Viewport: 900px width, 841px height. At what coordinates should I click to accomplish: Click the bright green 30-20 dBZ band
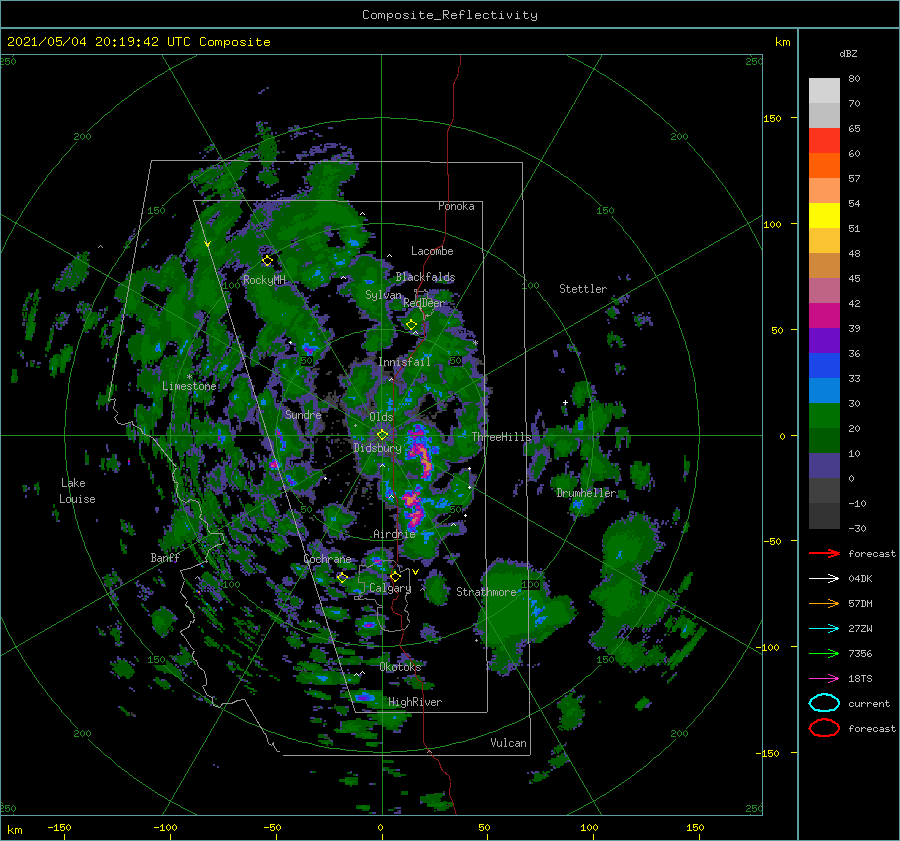pos(824,416)
